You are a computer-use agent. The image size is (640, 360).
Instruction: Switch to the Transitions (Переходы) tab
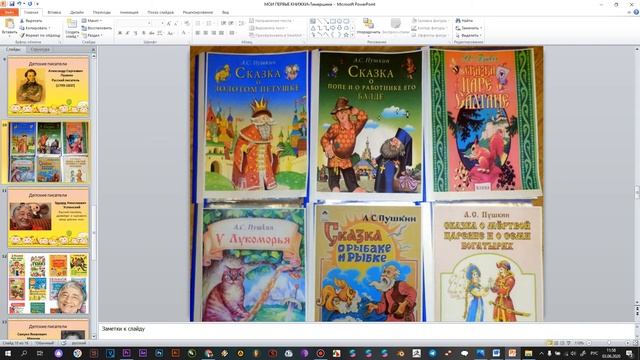[102, 12]
